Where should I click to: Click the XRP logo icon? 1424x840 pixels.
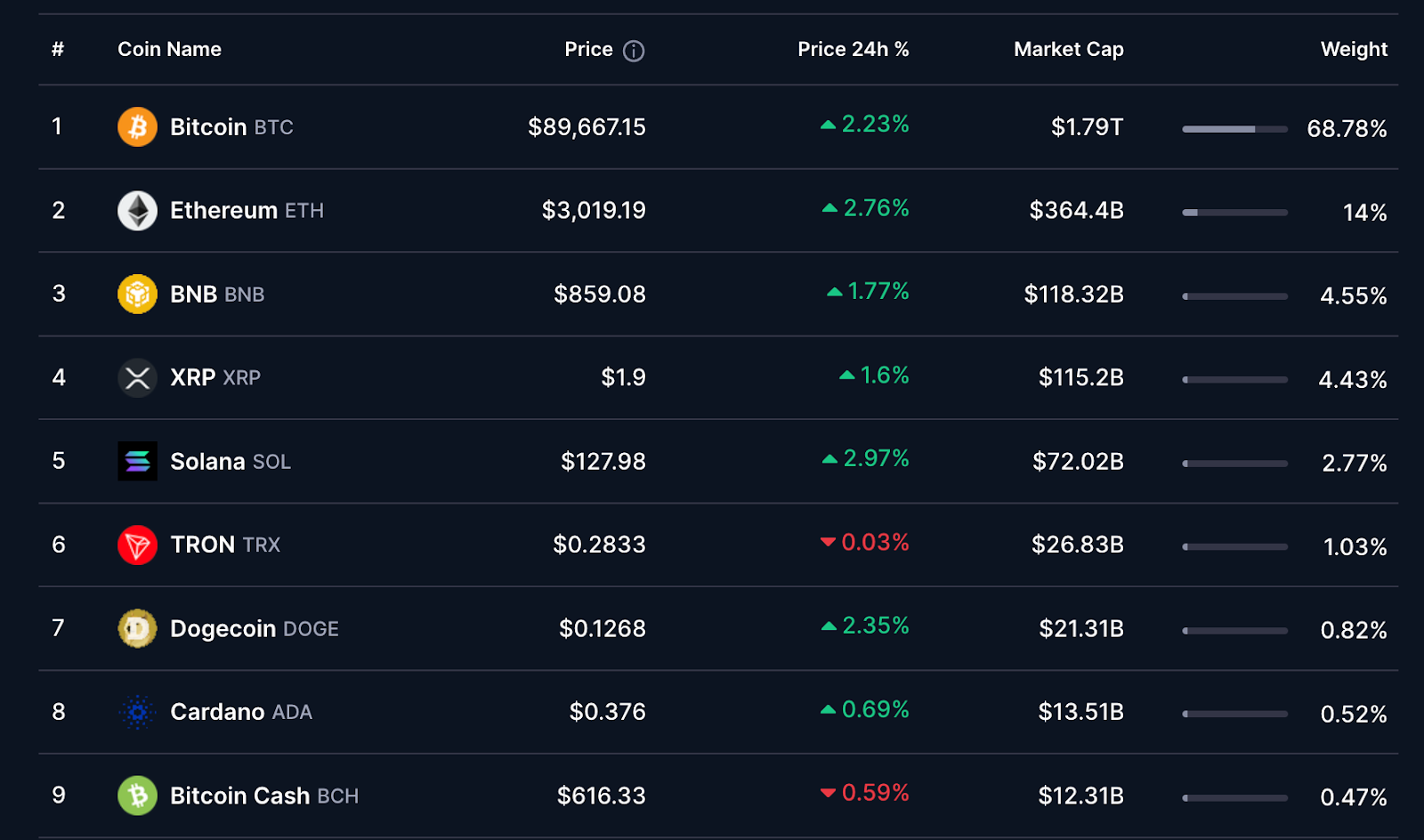click(x=137, y=378)
